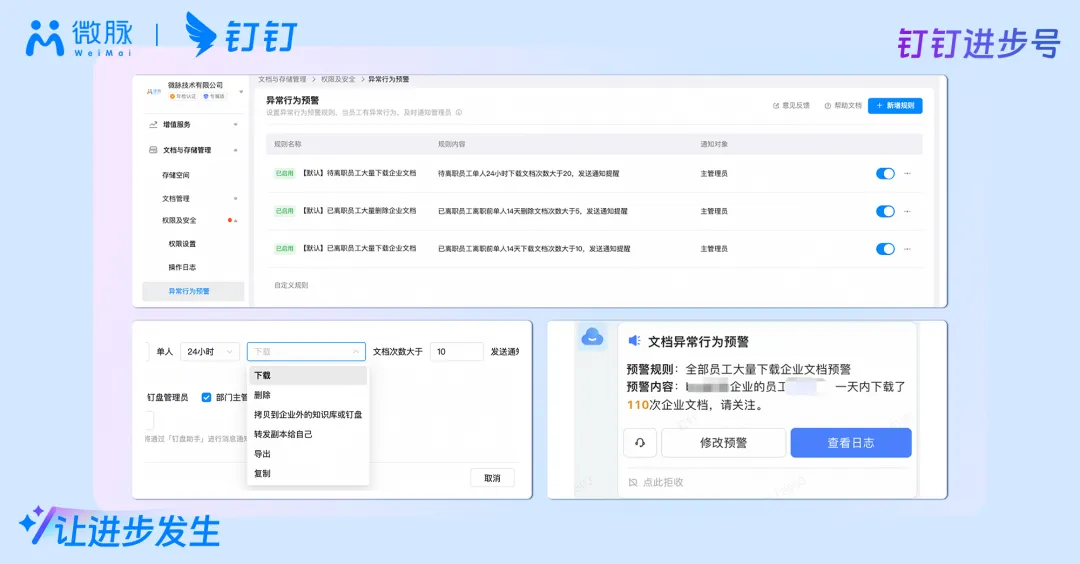This screenshot has height=564, width=1080.
Task: Click the reject icon beside 点此拒收
Action: (633, 483)
